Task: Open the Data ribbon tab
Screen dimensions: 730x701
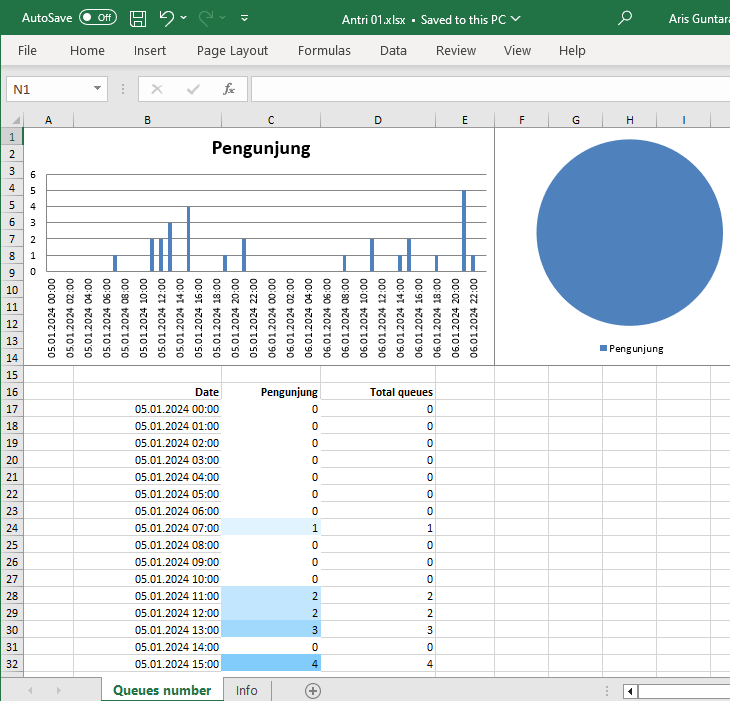Action: tap(393, 50)
